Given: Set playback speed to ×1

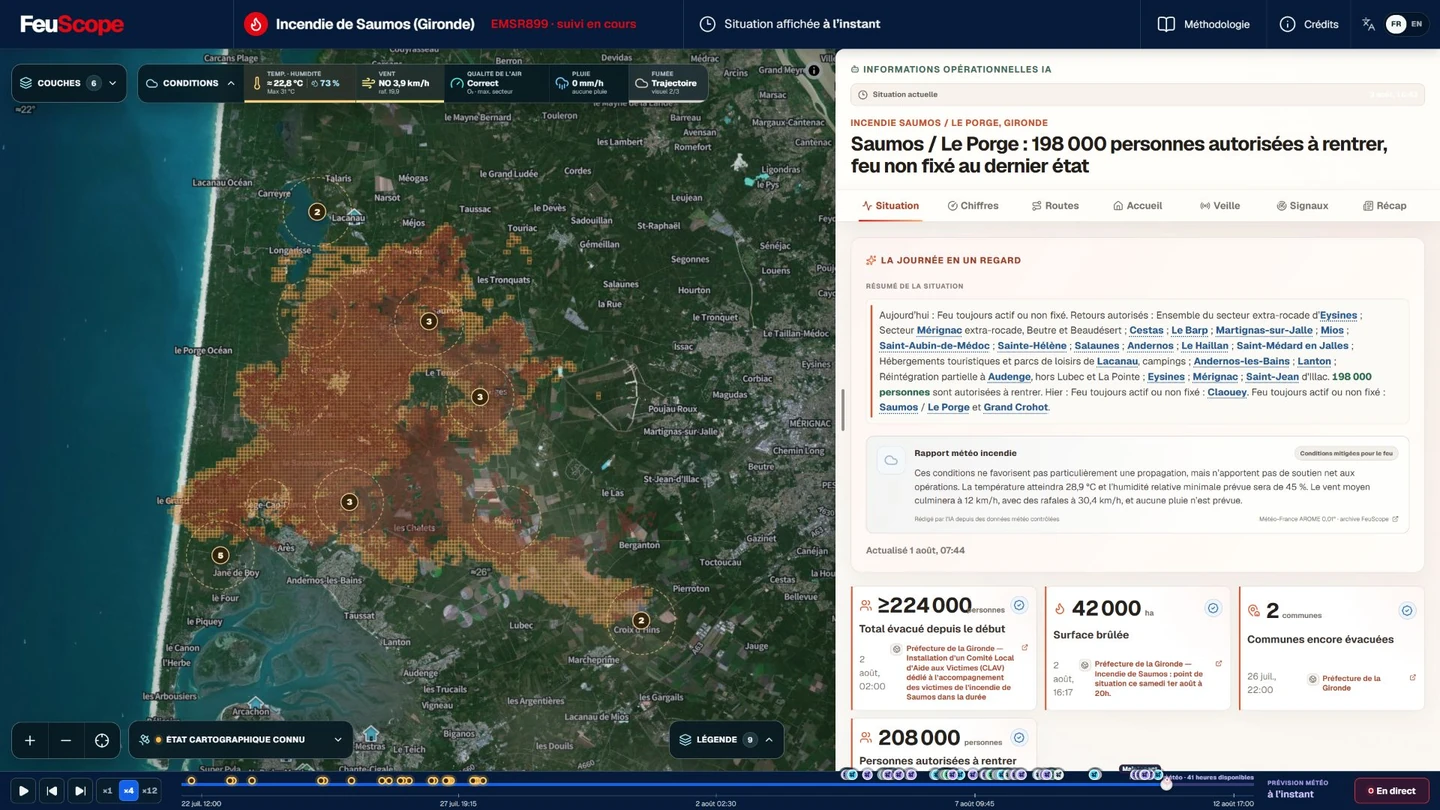Looking at the screenshot, I should pos(107,791).
